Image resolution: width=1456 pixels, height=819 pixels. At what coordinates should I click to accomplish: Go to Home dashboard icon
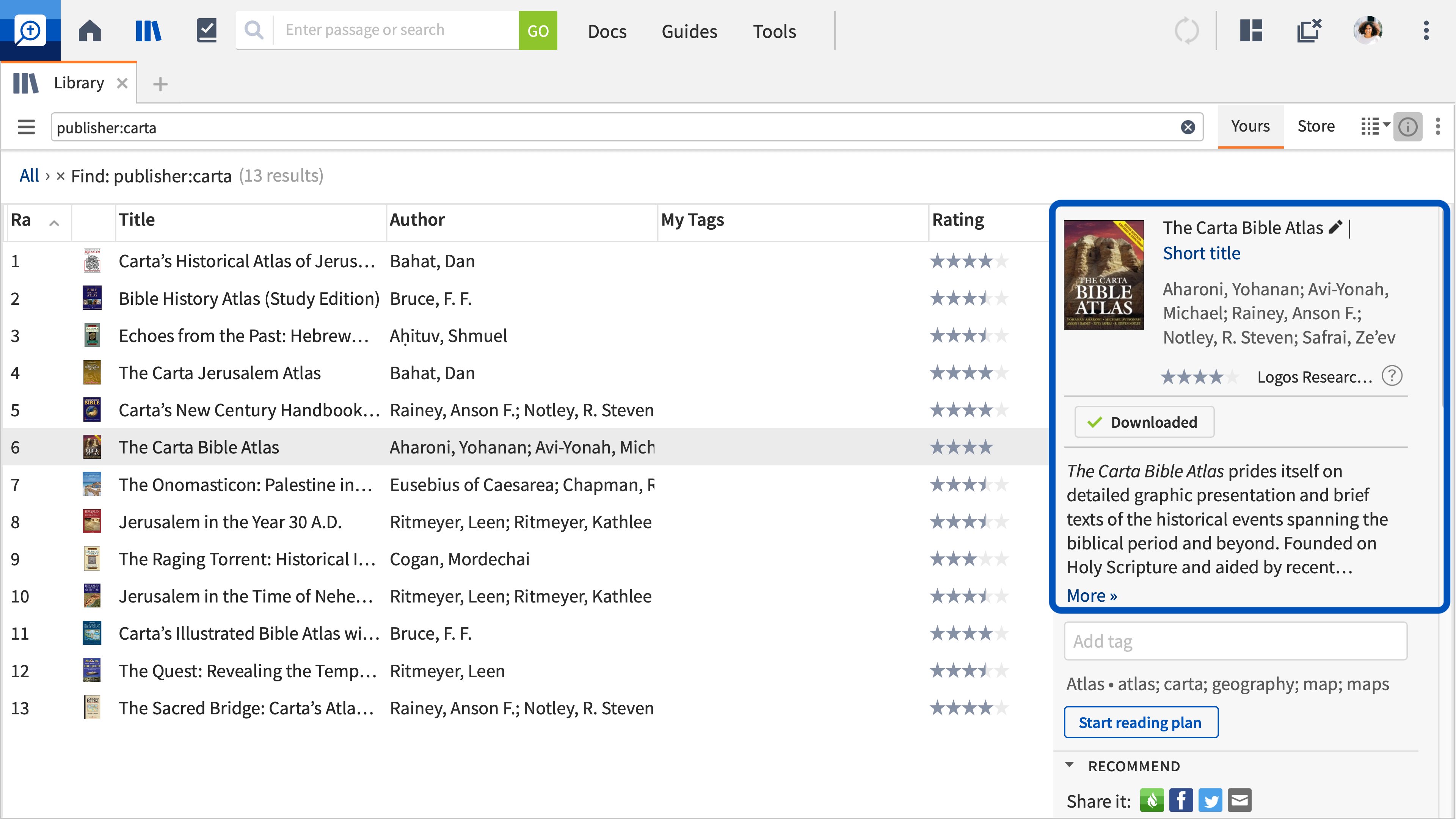point(89,30)
